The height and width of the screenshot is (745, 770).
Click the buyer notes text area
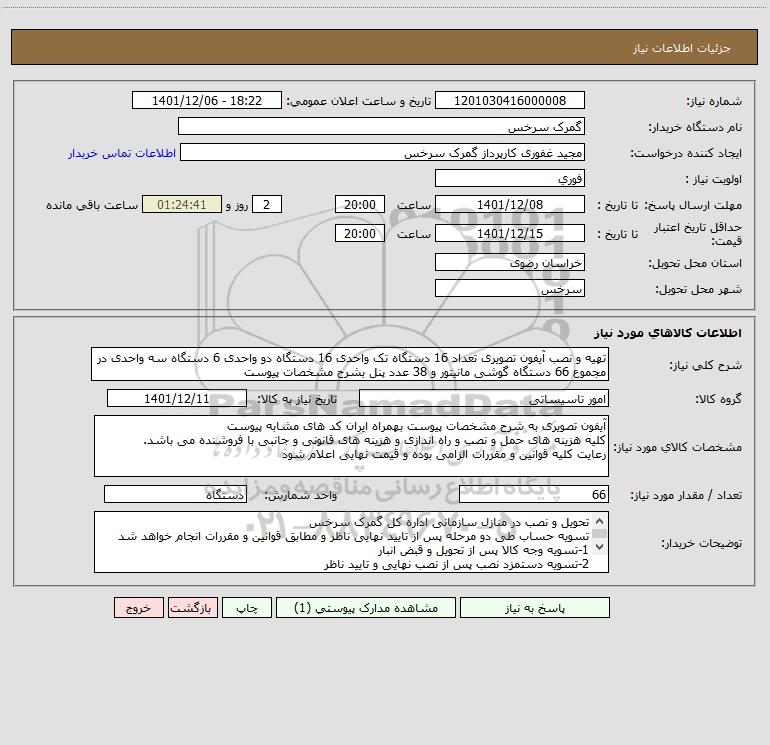351,542
